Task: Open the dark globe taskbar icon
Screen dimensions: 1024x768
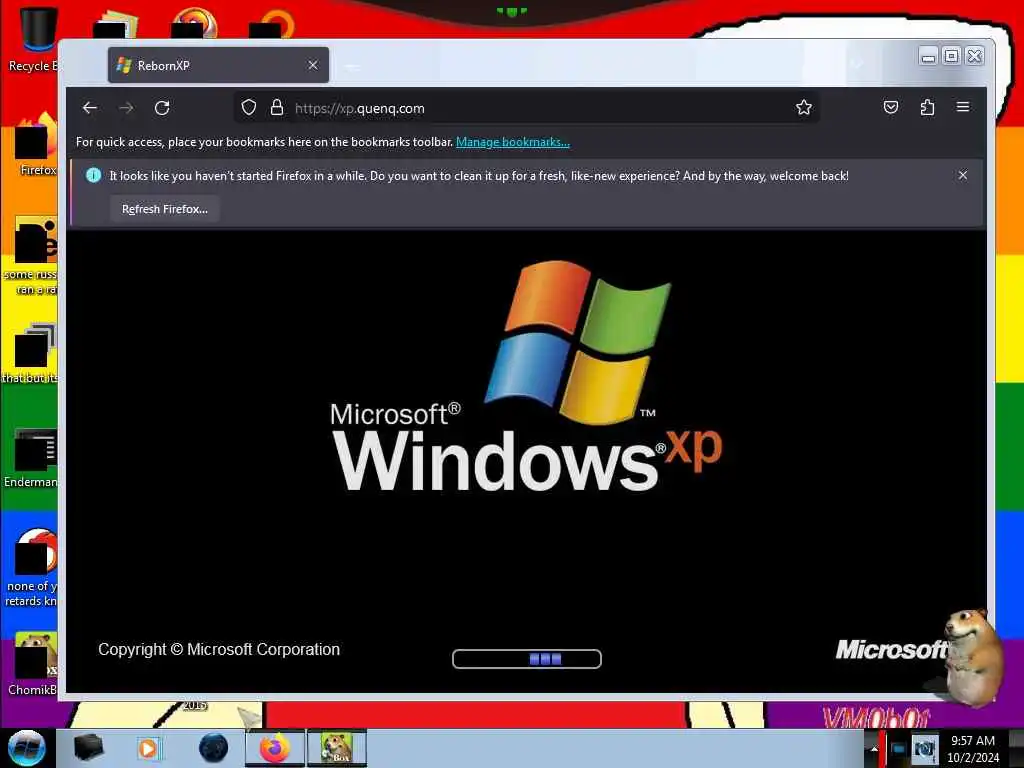Action: [x=214, y=748]
